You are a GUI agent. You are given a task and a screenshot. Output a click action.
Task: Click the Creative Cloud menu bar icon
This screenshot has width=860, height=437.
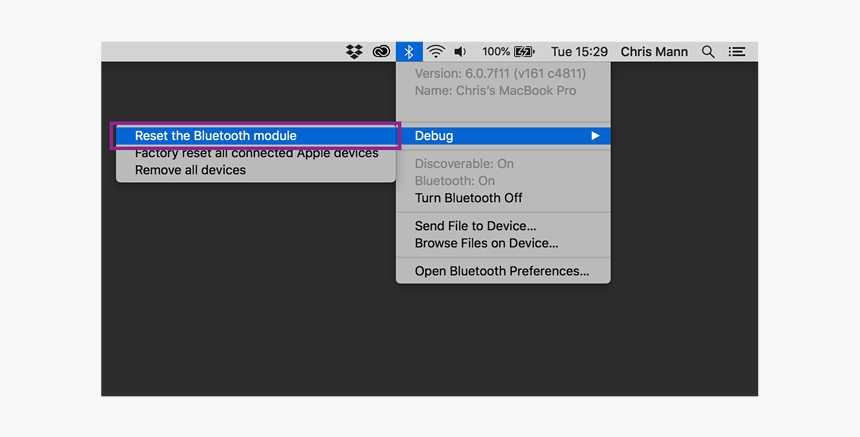point(381,52)
